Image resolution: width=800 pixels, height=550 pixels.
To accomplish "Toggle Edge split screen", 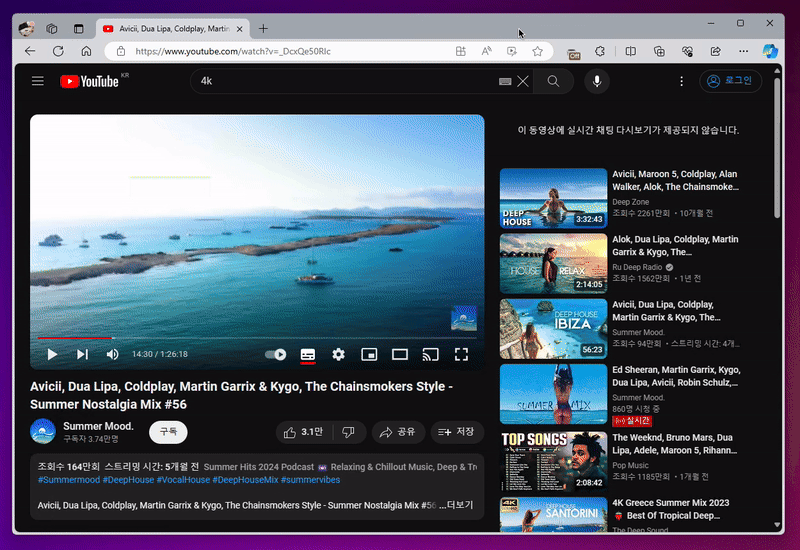I will point(631,51).
